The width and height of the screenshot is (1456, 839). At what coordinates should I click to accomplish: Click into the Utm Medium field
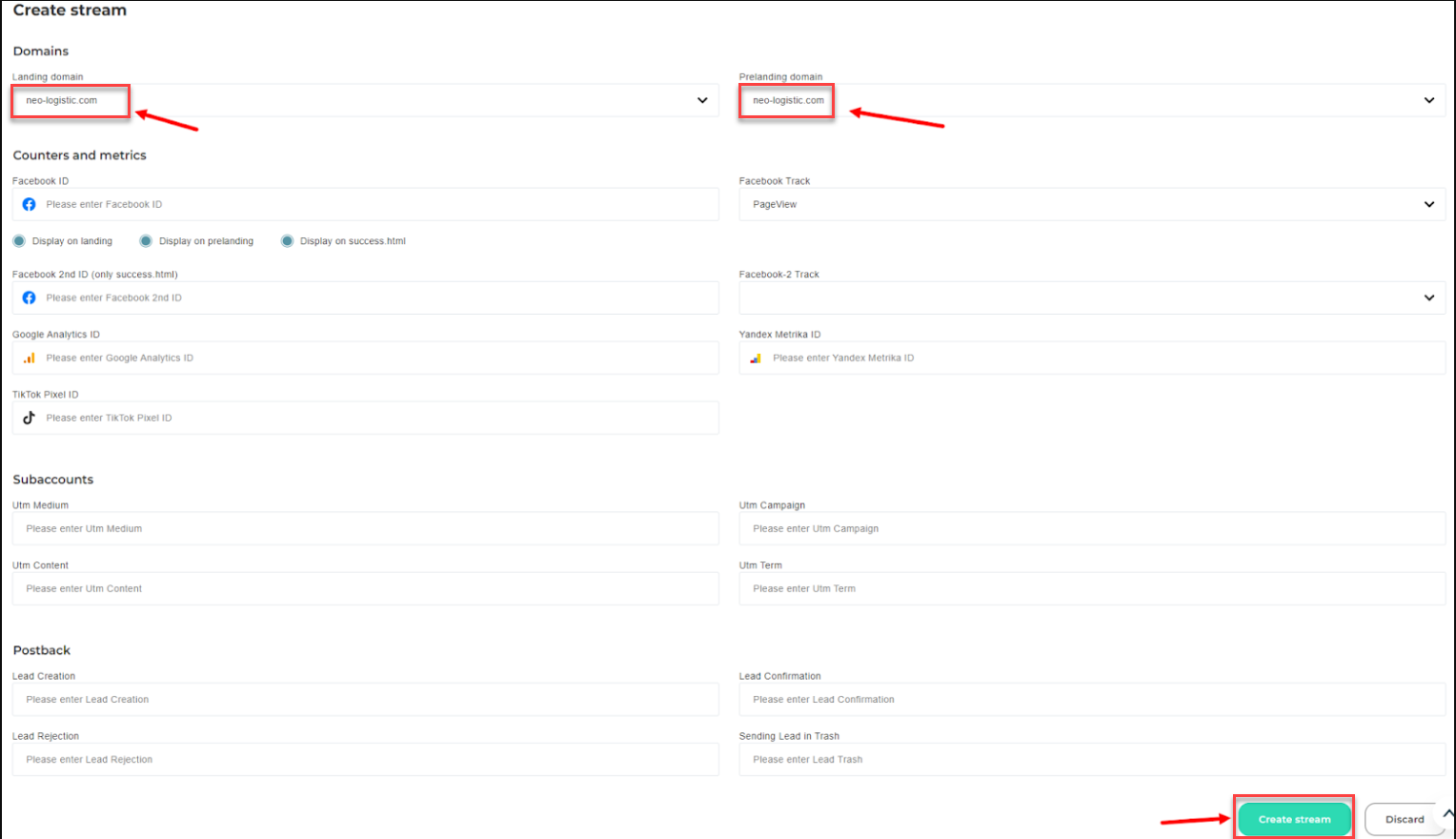tap(366, 528)
